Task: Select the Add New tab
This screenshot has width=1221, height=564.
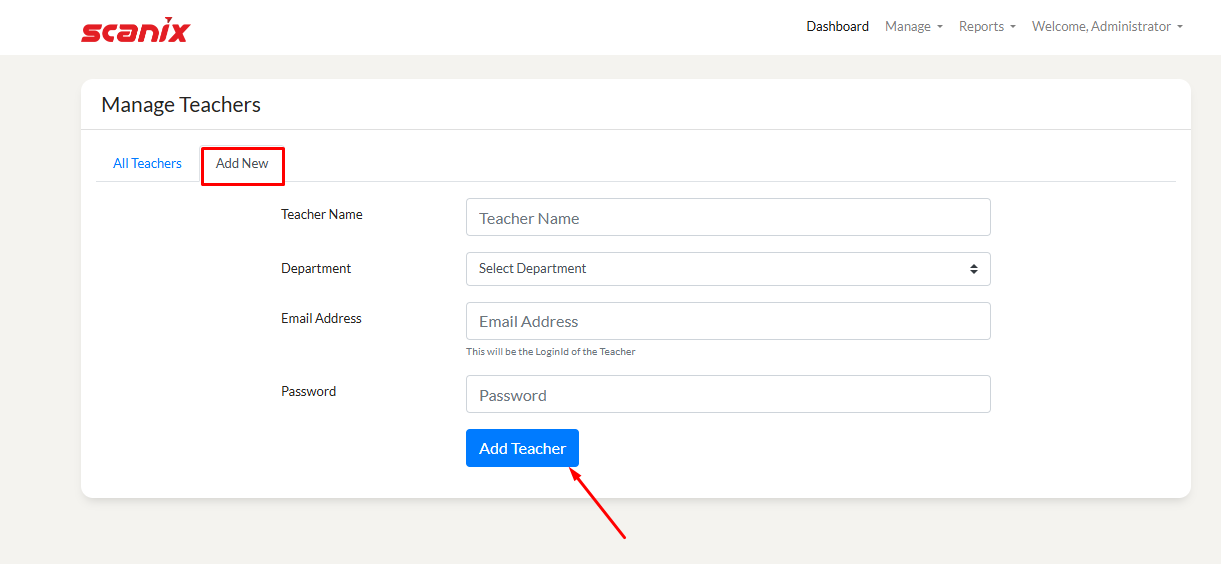Action: point(242,163)
